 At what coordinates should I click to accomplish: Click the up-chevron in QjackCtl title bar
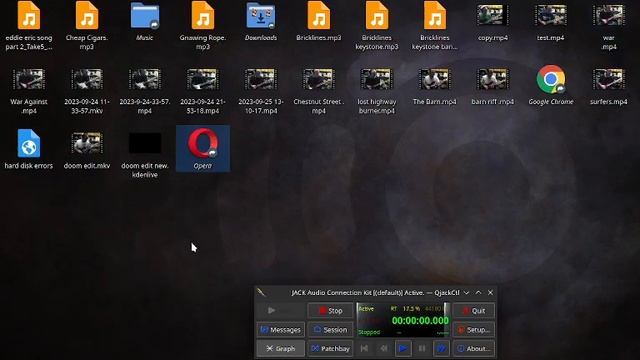coord(478,293)
